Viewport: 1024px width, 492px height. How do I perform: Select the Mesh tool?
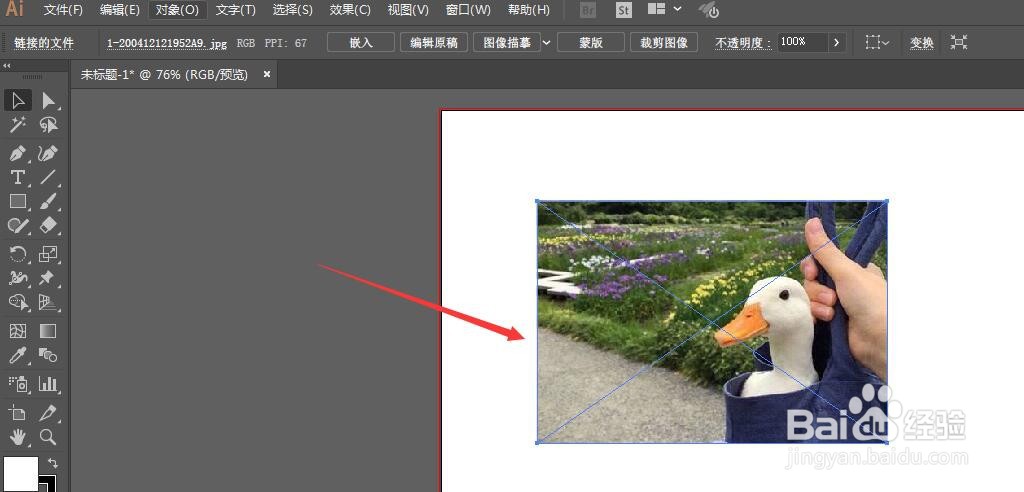18,331
